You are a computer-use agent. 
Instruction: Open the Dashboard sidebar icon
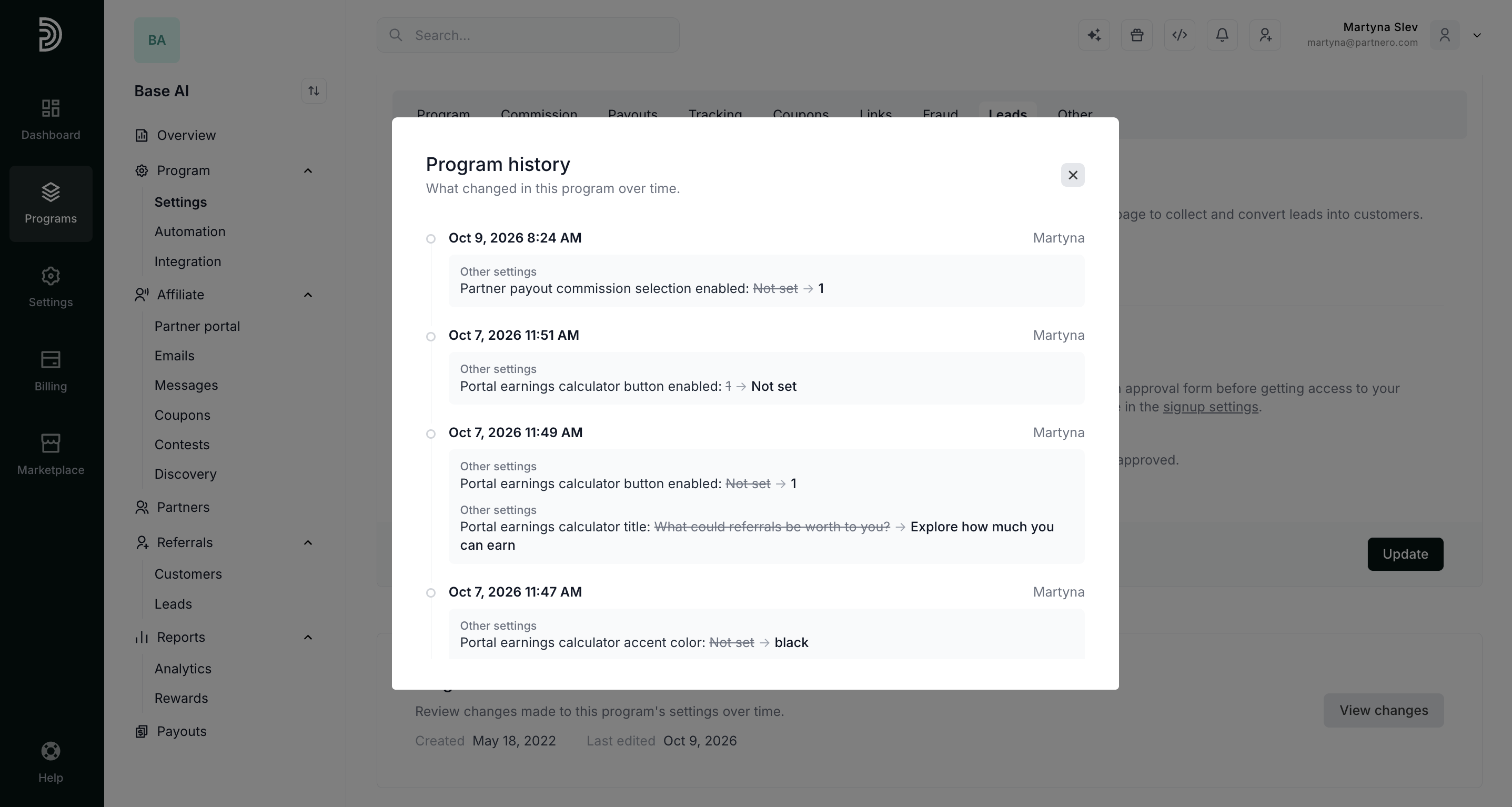click(51, 108)
